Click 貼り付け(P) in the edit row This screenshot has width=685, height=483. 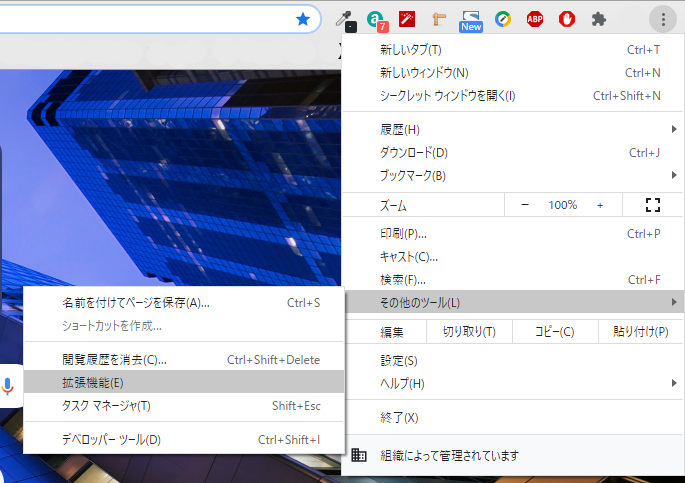coord(641,332)
